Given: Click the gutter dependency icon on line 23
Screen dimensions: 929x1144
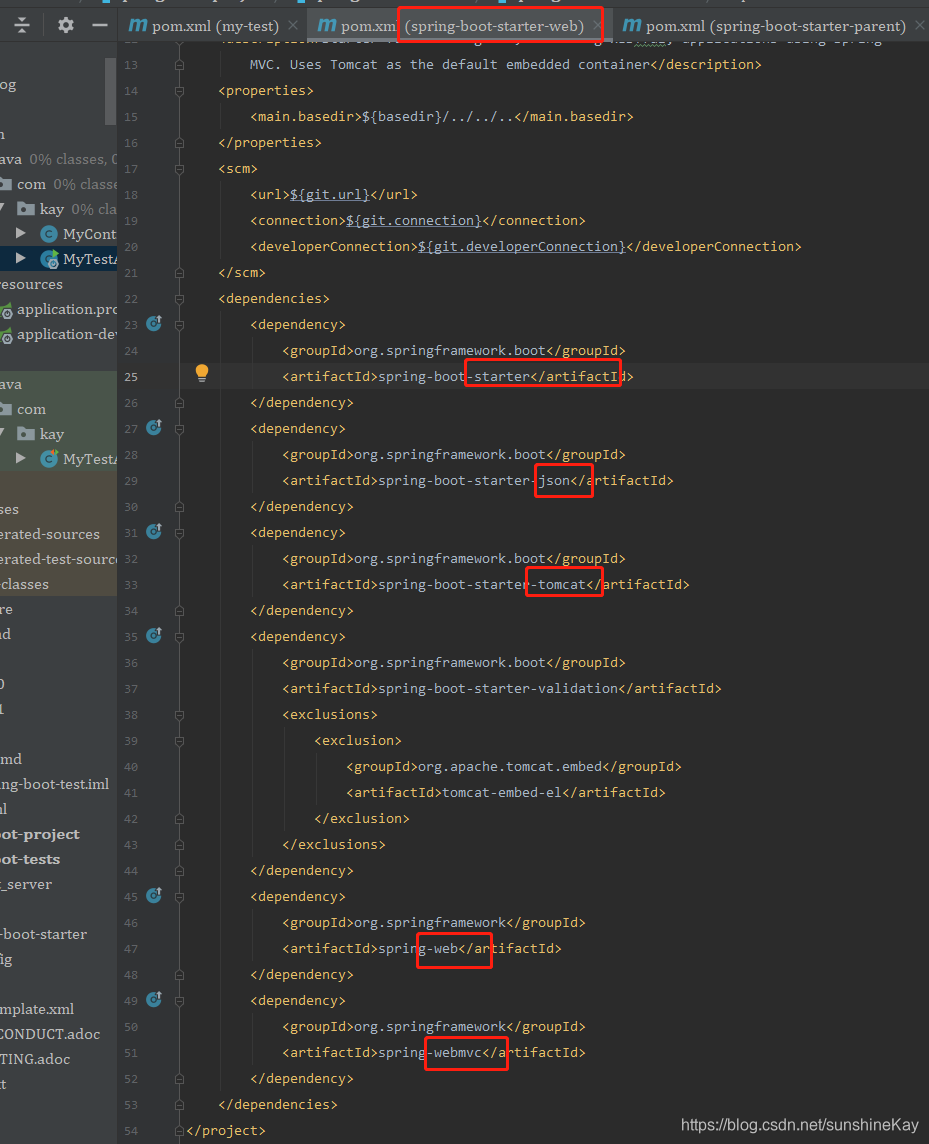Looking at the screenshot, I should 154,323.
